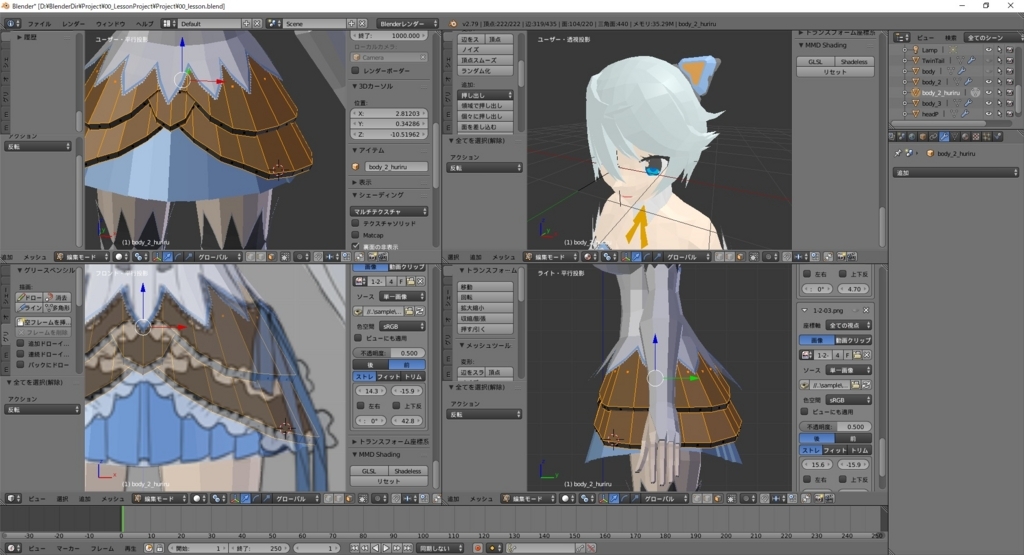
Task: Select the フィット option in bottom-left image panel
Action: [x=389, y=377]
